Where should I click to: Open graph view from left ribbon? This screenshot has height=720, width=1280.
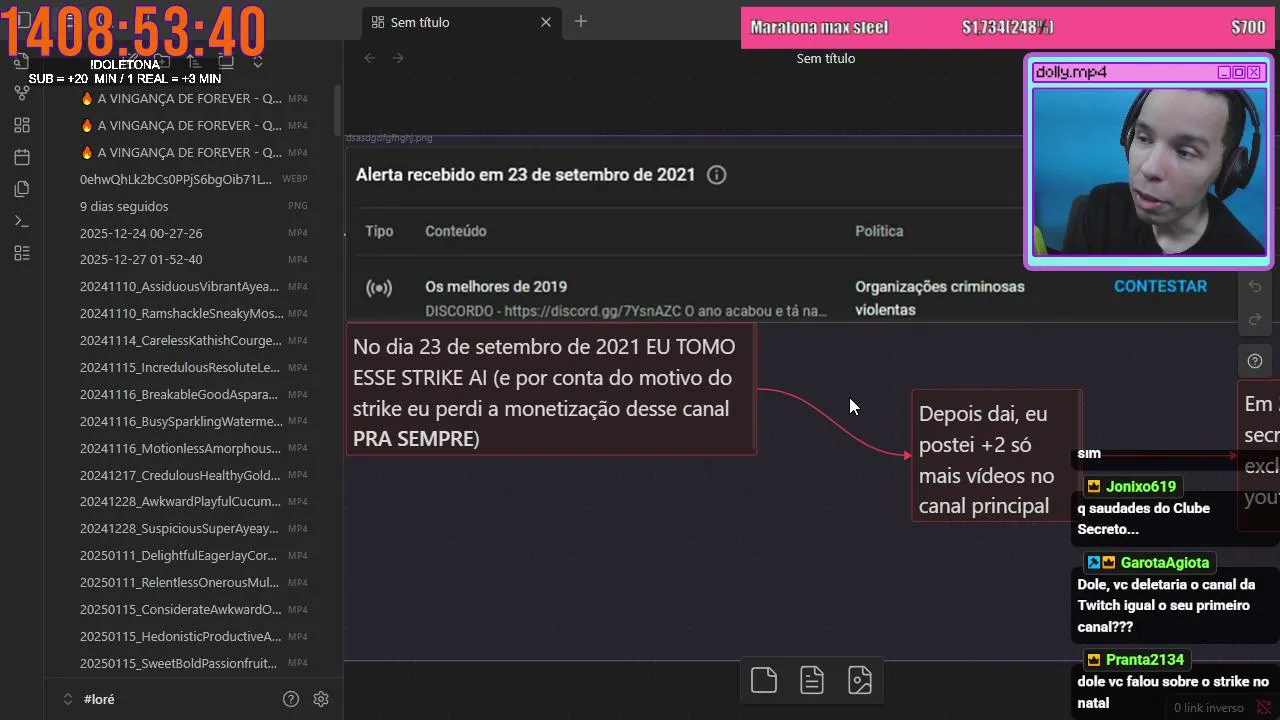[x=22, y=93]
